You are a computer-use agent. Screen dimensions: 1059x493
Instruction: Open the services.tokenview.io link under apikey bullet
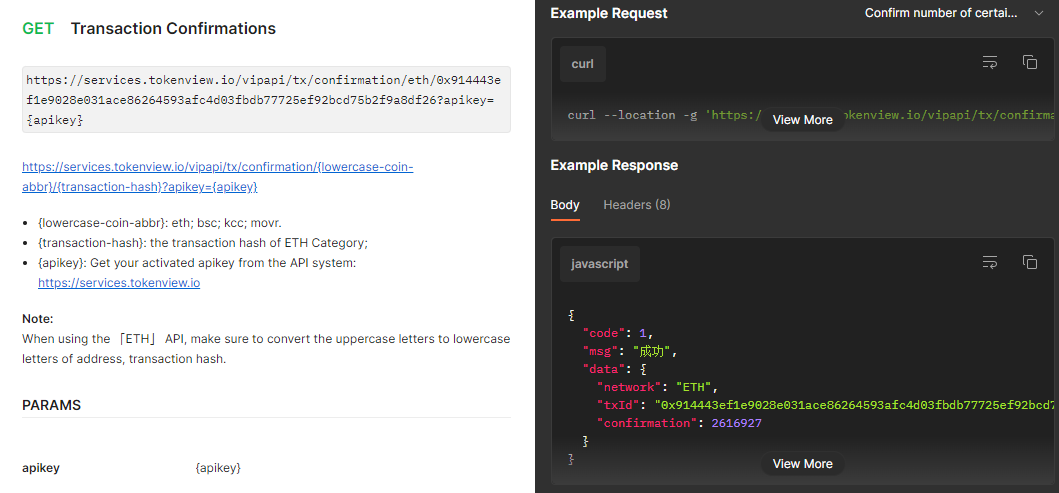point(119,283)
